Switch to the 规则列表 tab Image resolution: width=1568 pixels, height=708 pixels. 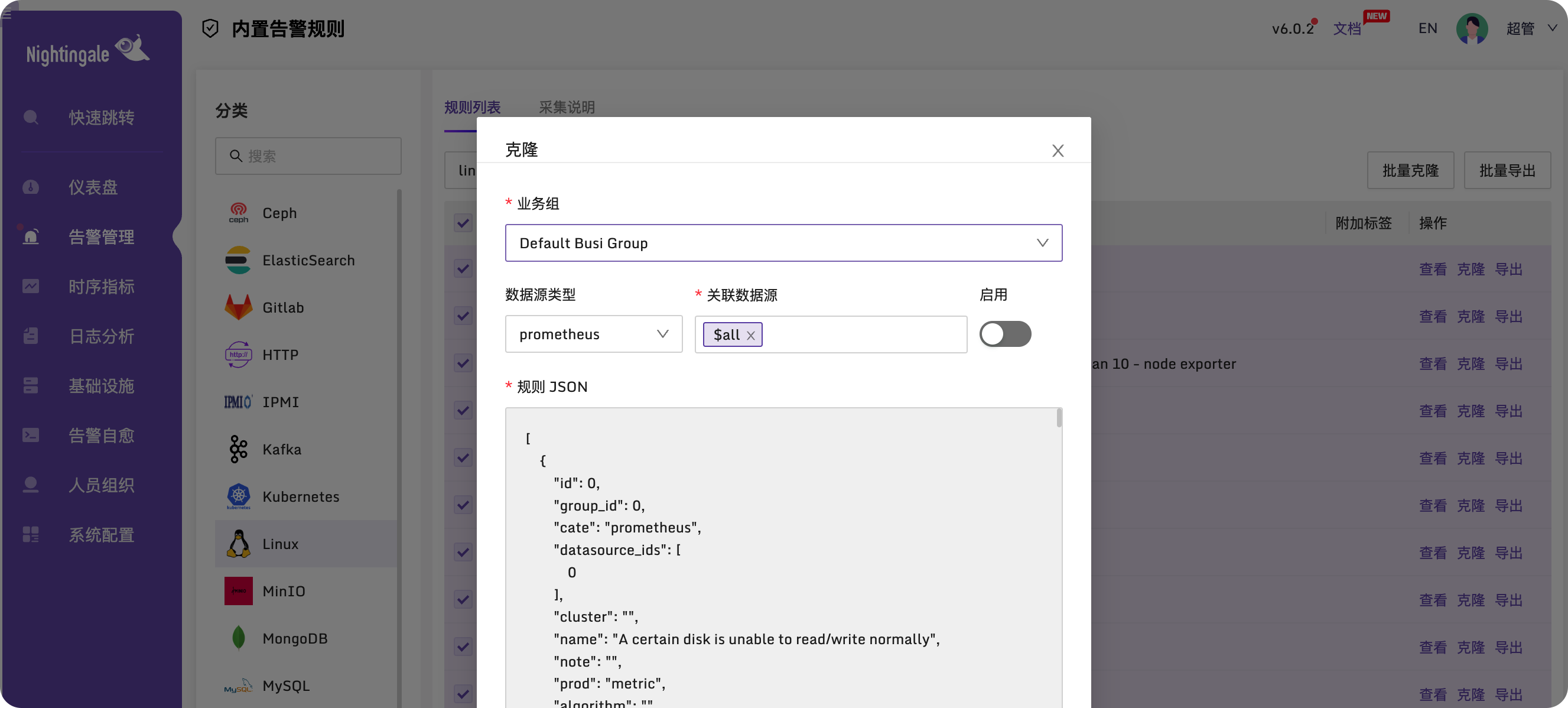[x=472, y=107]
